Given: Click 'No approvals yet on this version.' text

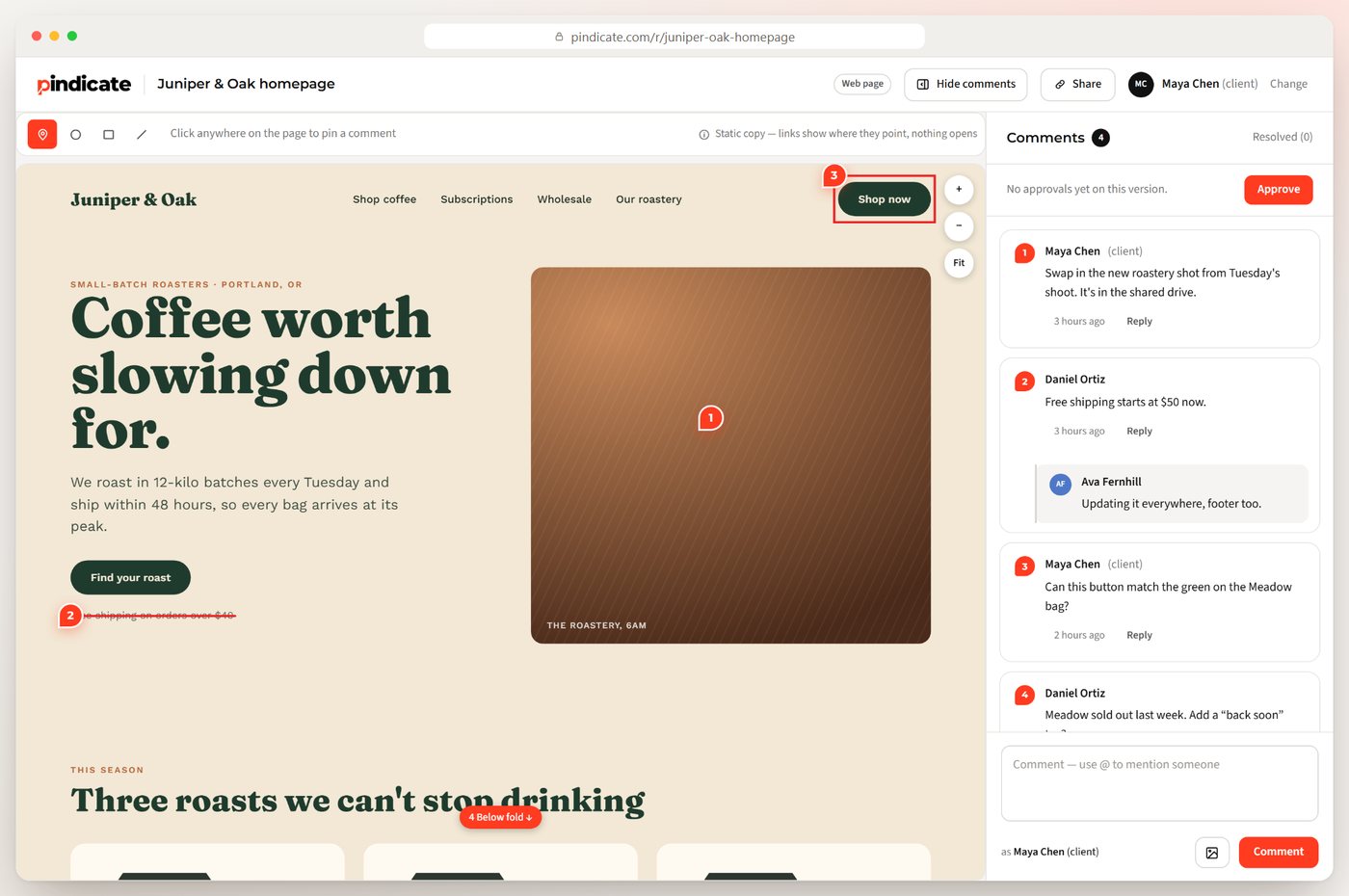Looking at the screenshot, I should pyautogui.click(x=1087, y=190).
